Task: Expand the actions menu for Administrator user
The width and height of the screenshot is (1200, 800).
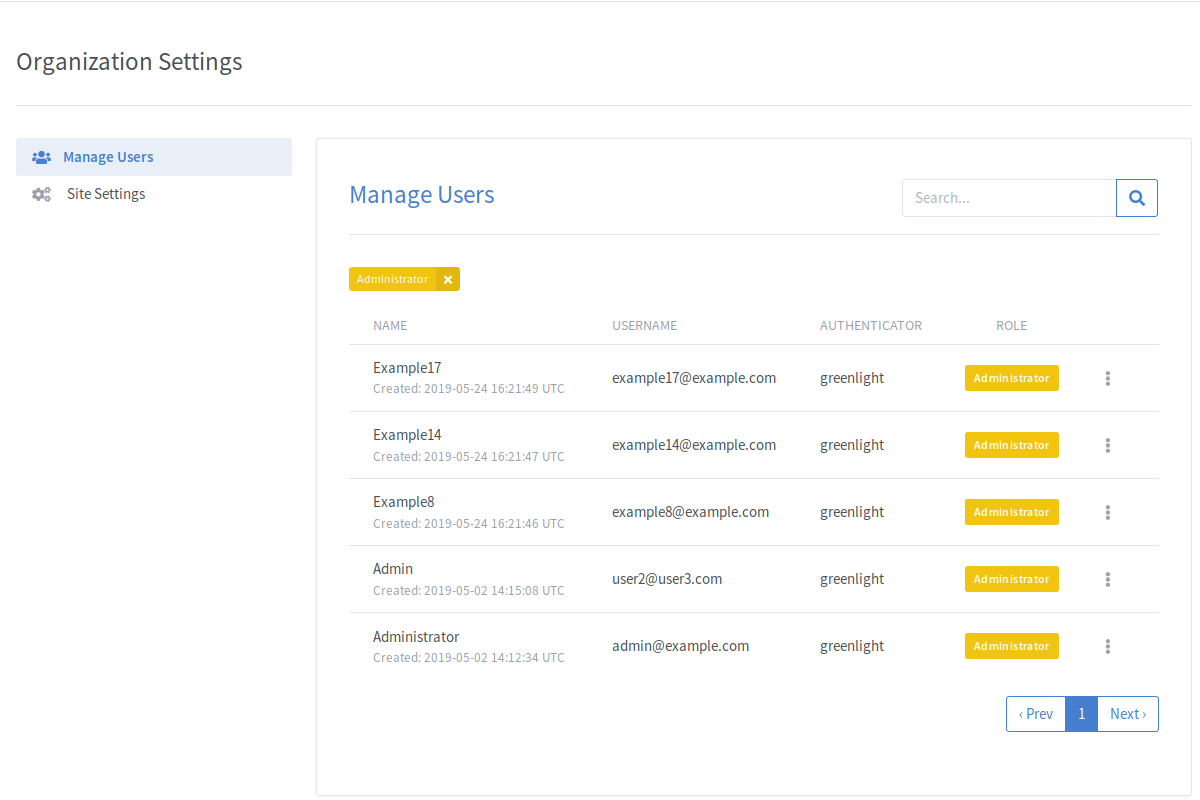Action: 1108,646
